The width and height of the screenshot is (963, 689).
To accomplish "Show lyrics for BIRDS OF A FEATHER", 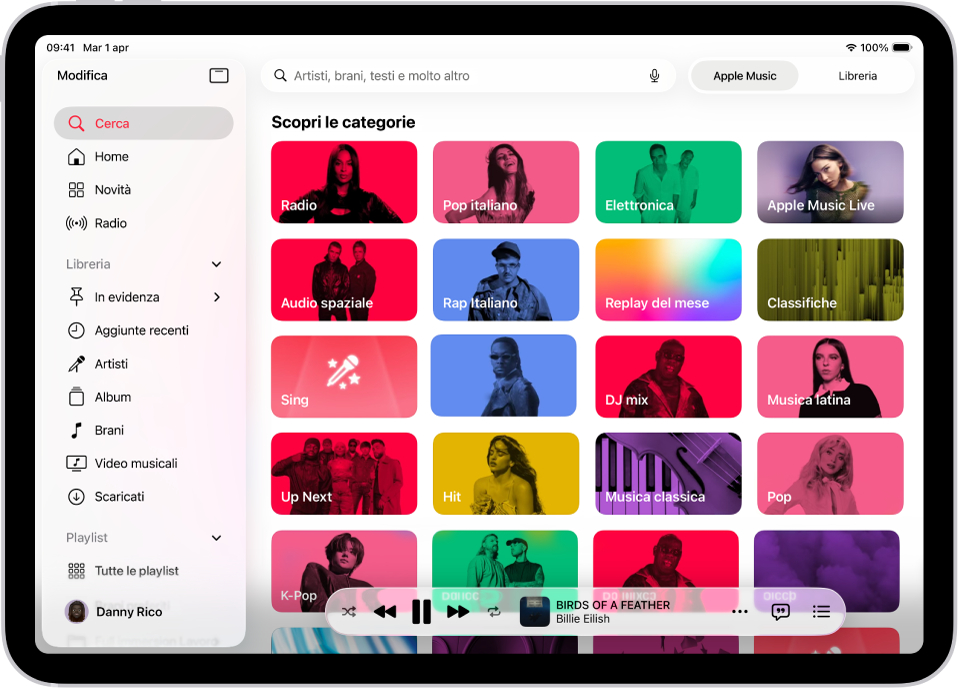I will tap(779, 611).
